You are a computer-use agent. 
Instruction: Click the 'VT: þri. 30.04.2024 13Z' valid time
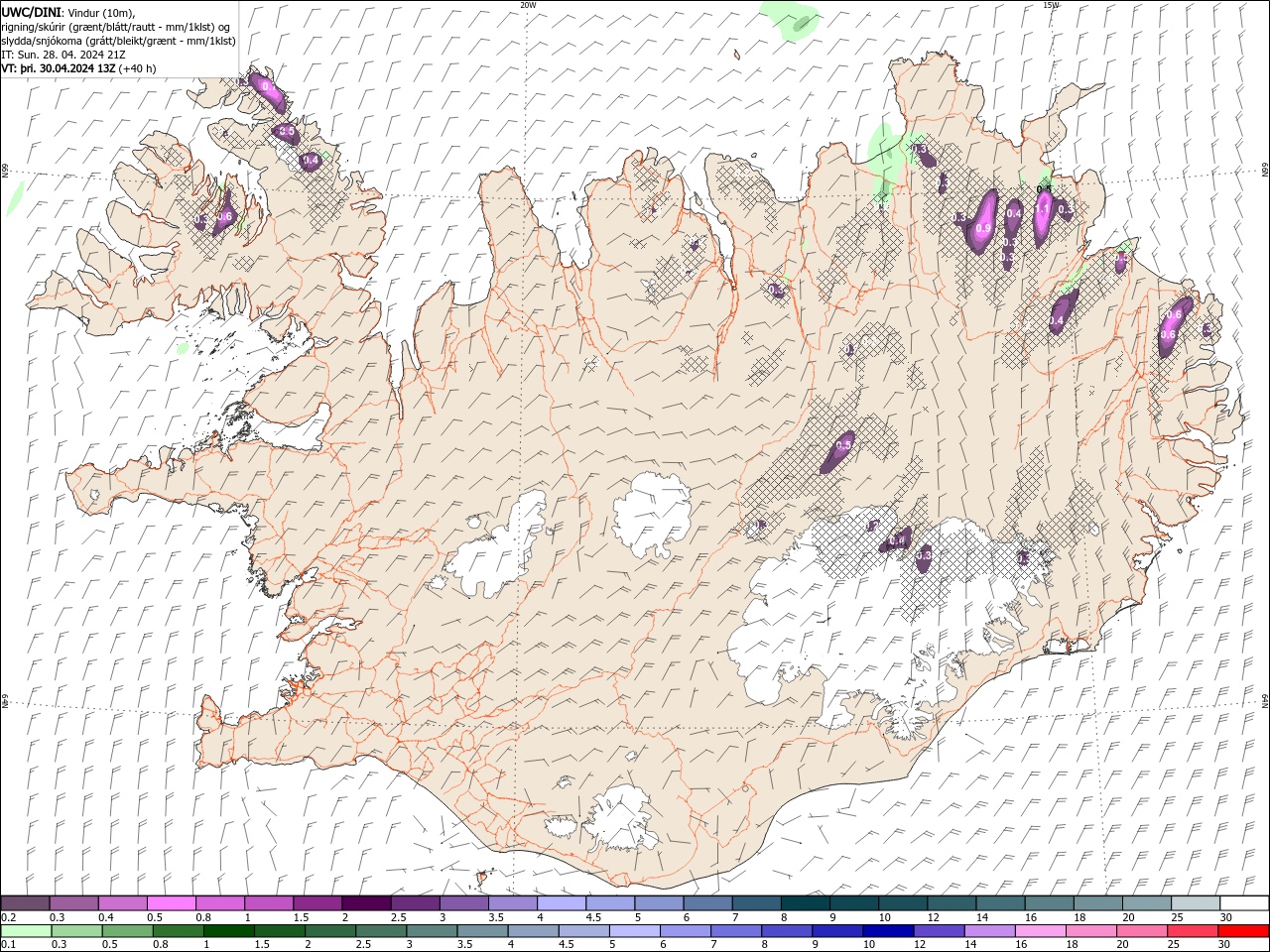tap(58, 68)
